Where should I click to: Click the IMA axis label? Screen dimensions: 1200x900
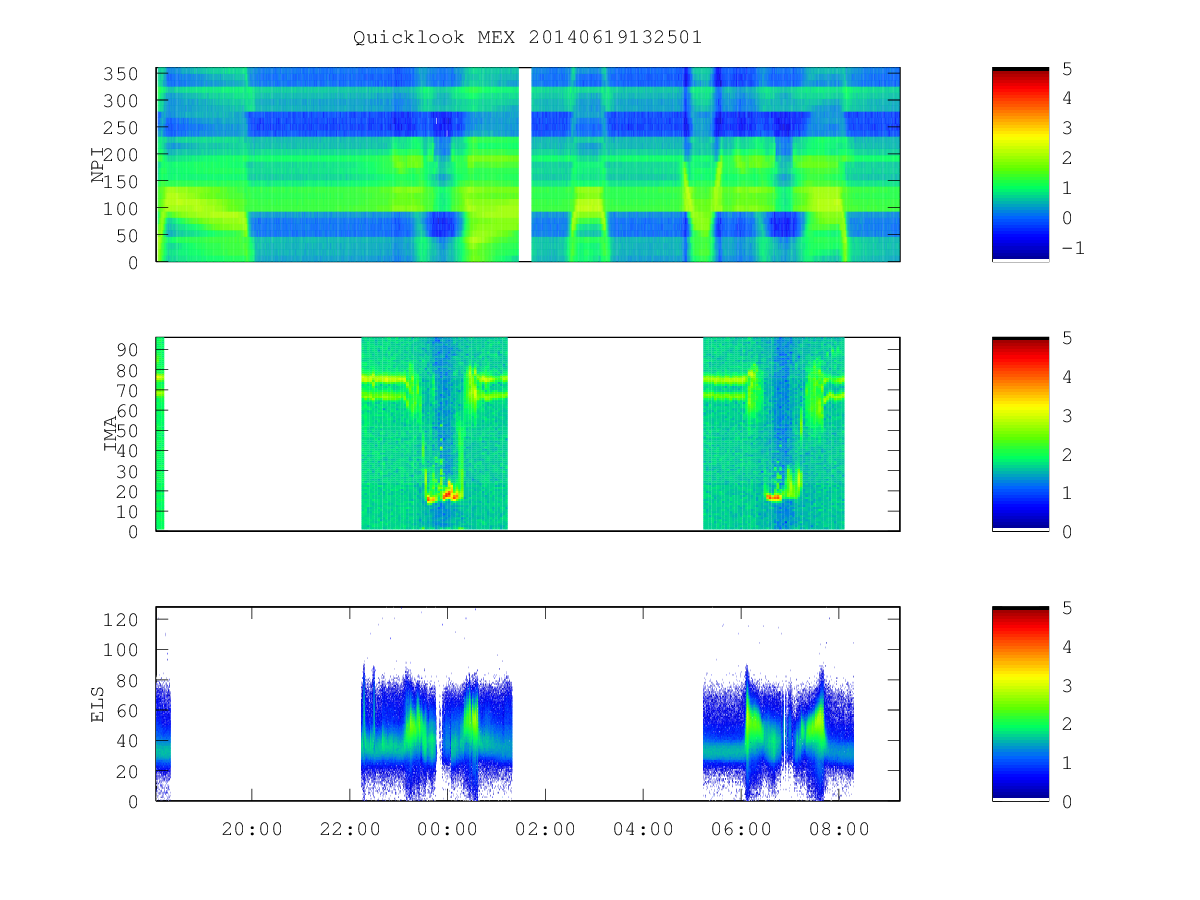(112, 434)
